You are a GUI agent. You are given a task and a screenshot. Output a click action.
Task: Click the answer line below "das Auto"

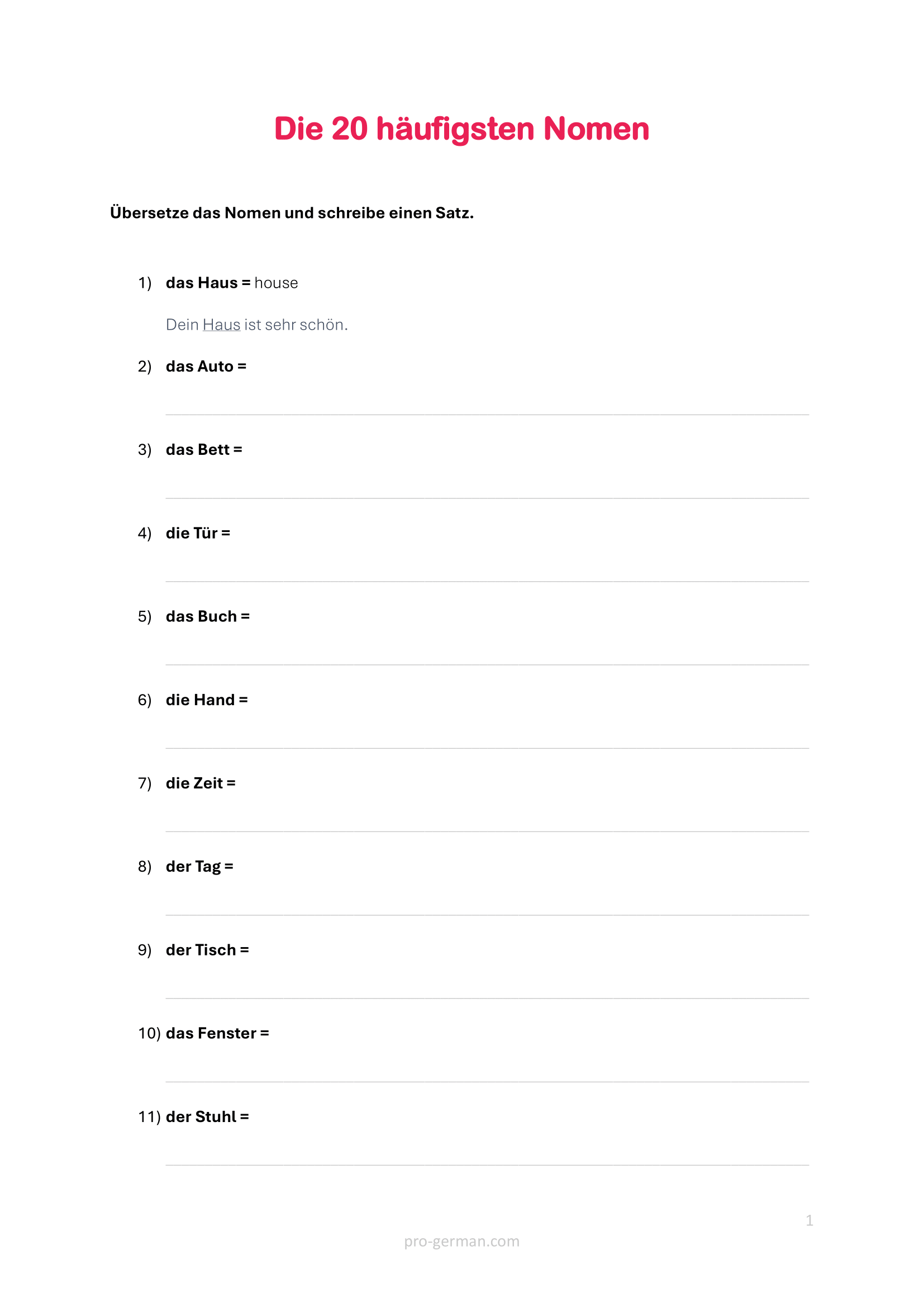pos(487,414)
